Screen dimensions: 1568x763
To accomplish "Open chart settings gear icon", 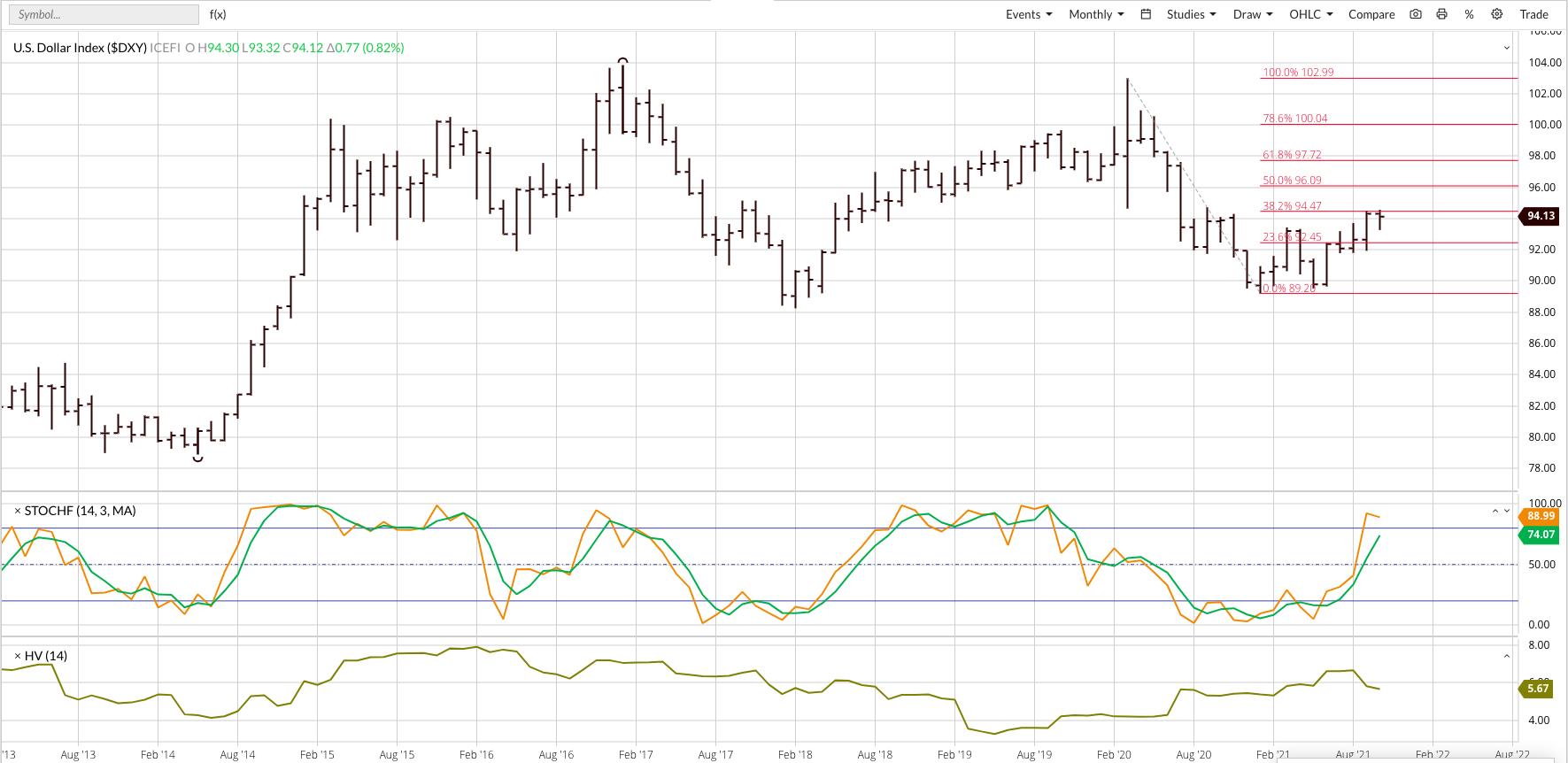I will (1497, 14).
